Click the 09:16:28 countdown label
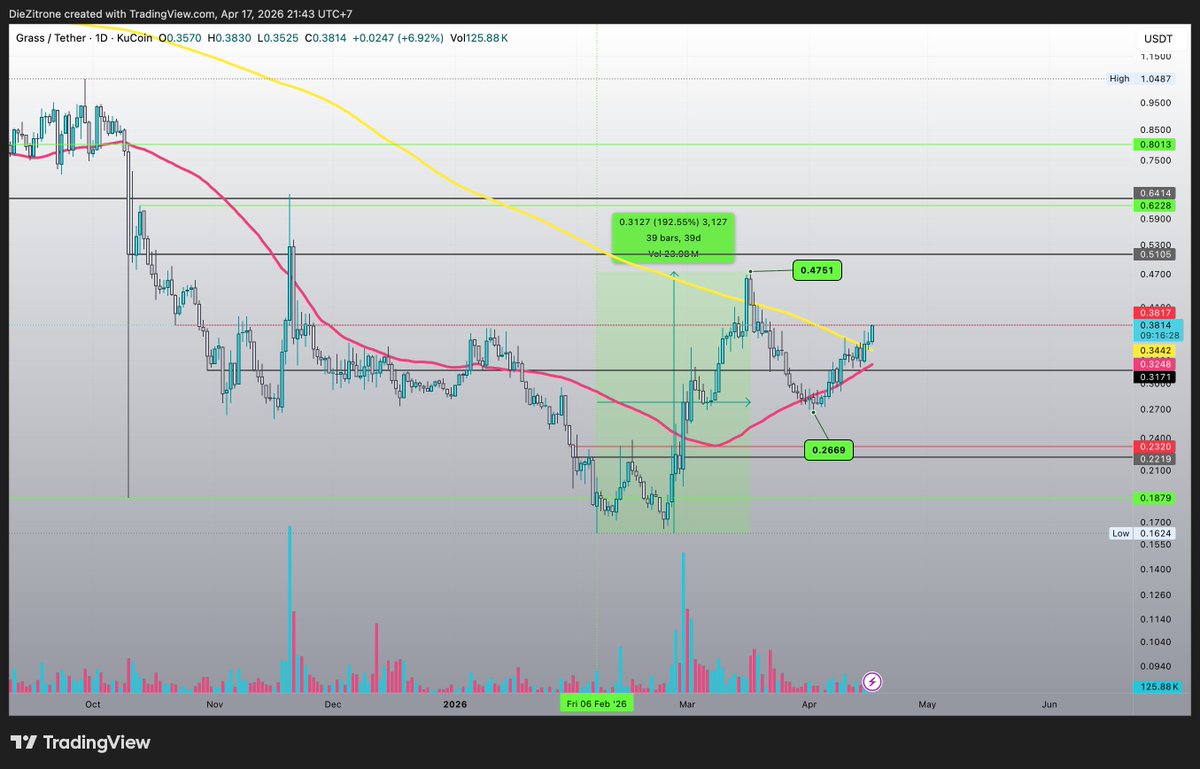1200x769 pixels. tap(1158, 337)
